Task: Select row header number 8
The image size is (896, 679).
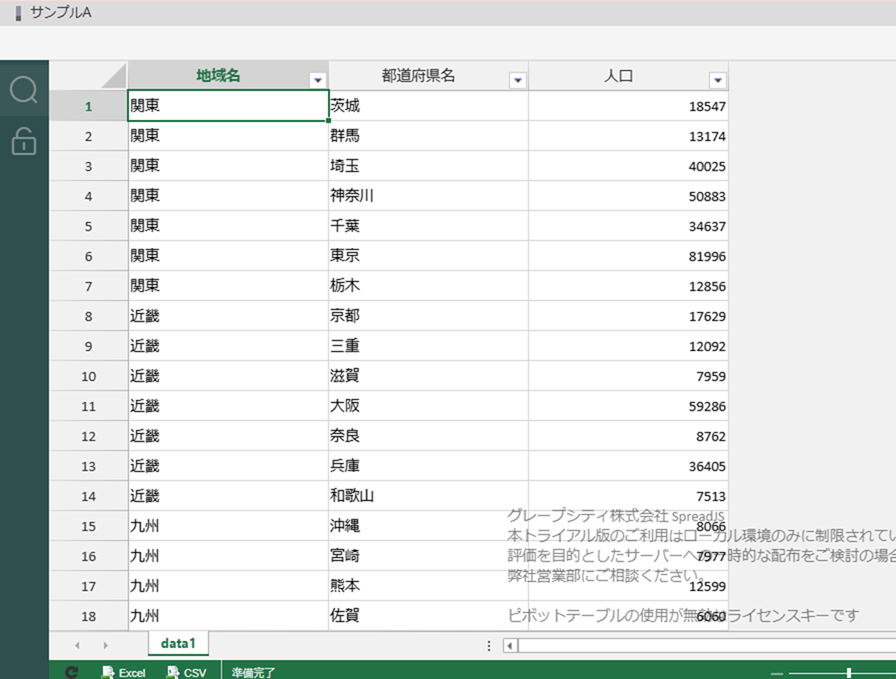Action: click(88, 316)
